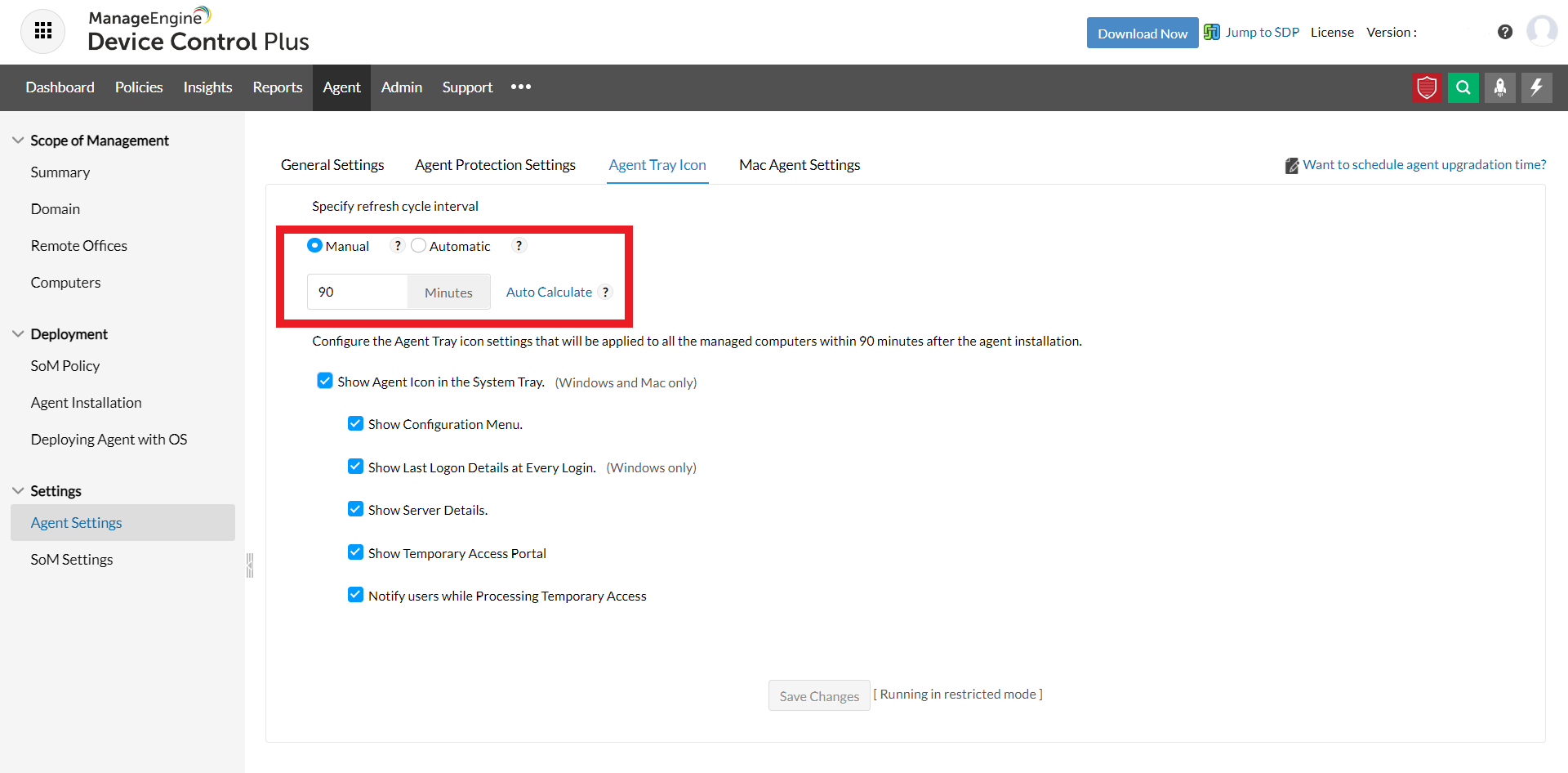Switch to Agent Protection Settings tab
Viewport: 1568px width, 773px height.
495,165
